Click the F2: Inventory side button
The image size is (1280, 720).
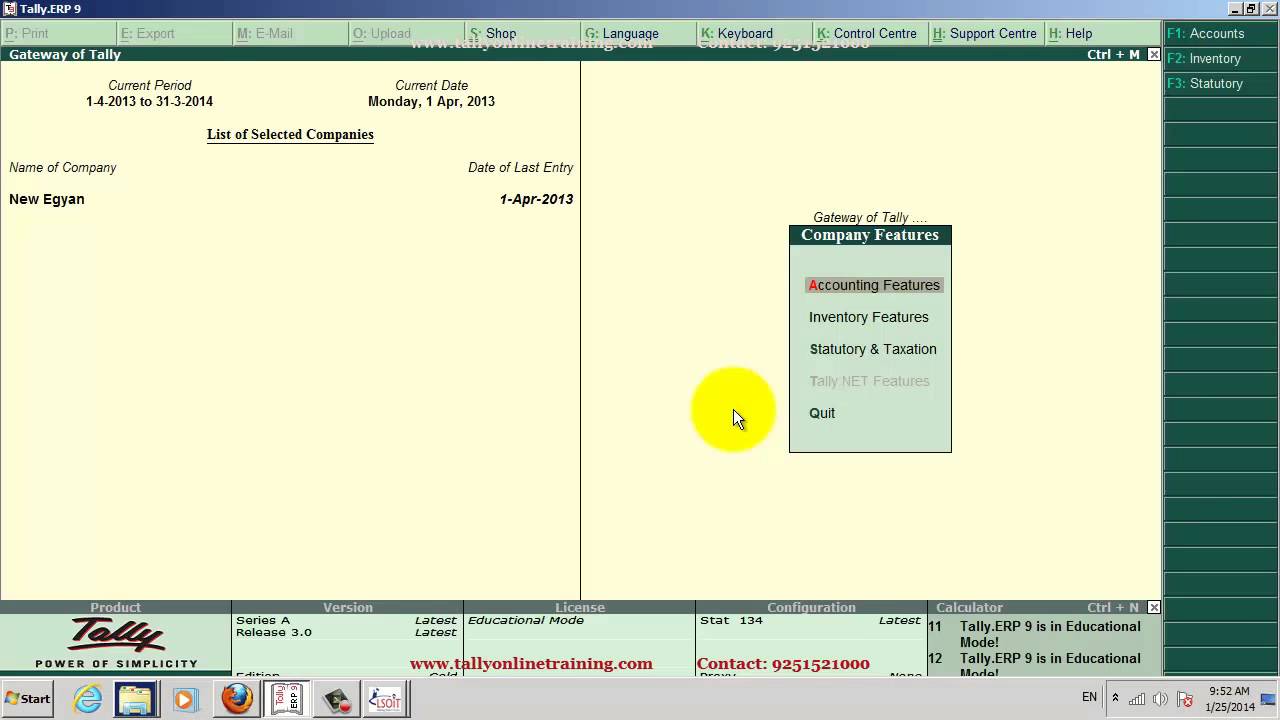point(1221,59)
